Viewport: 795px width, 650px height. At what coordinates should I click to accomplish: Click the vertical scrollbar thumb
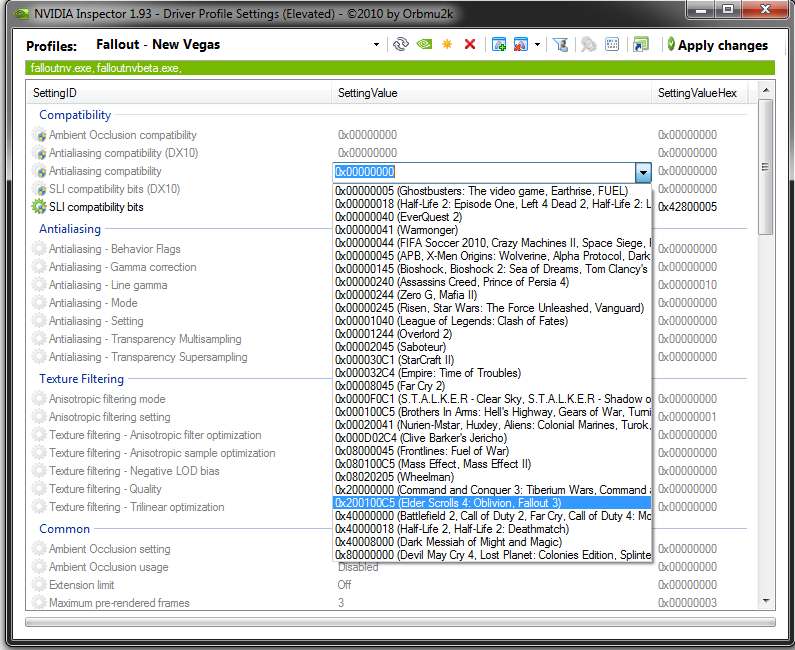(x=766, y=167)
